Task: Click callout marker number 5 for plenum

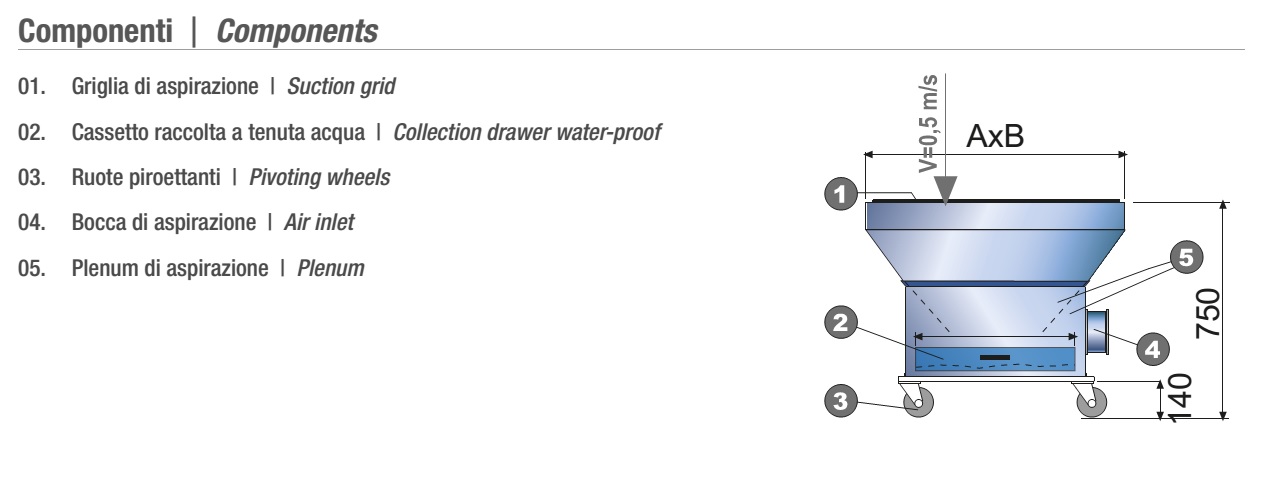Action: pos(1185,258)
